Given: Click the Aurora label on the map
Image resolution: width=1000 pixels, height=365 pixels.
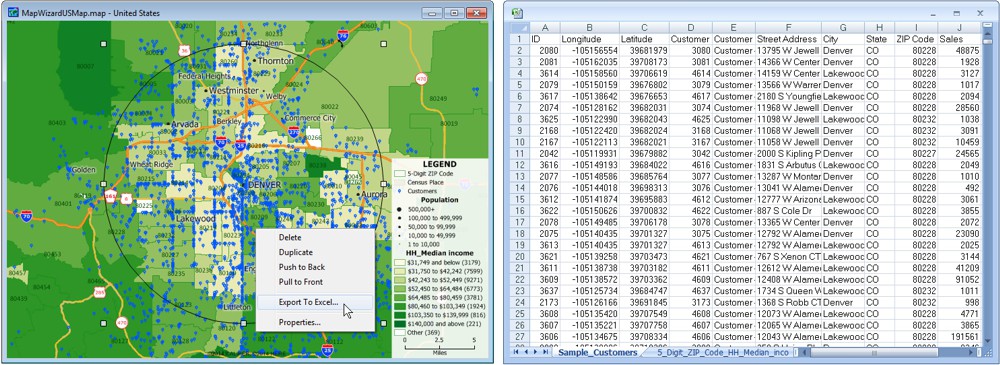Looking at the screenshot, I should 373,194.
